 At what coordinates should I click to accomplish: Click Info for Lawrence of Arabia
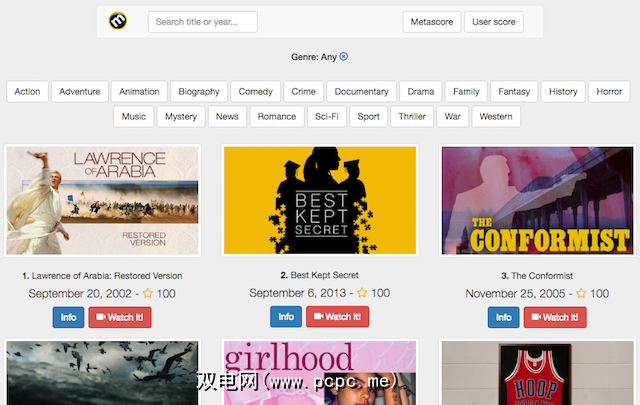[x=68, y=317]
